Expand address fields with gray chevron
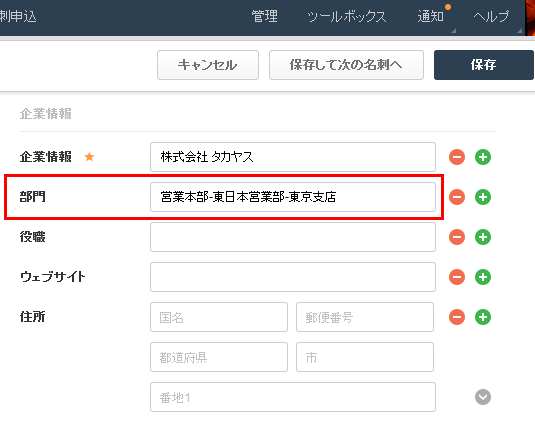 coord(483,397)
